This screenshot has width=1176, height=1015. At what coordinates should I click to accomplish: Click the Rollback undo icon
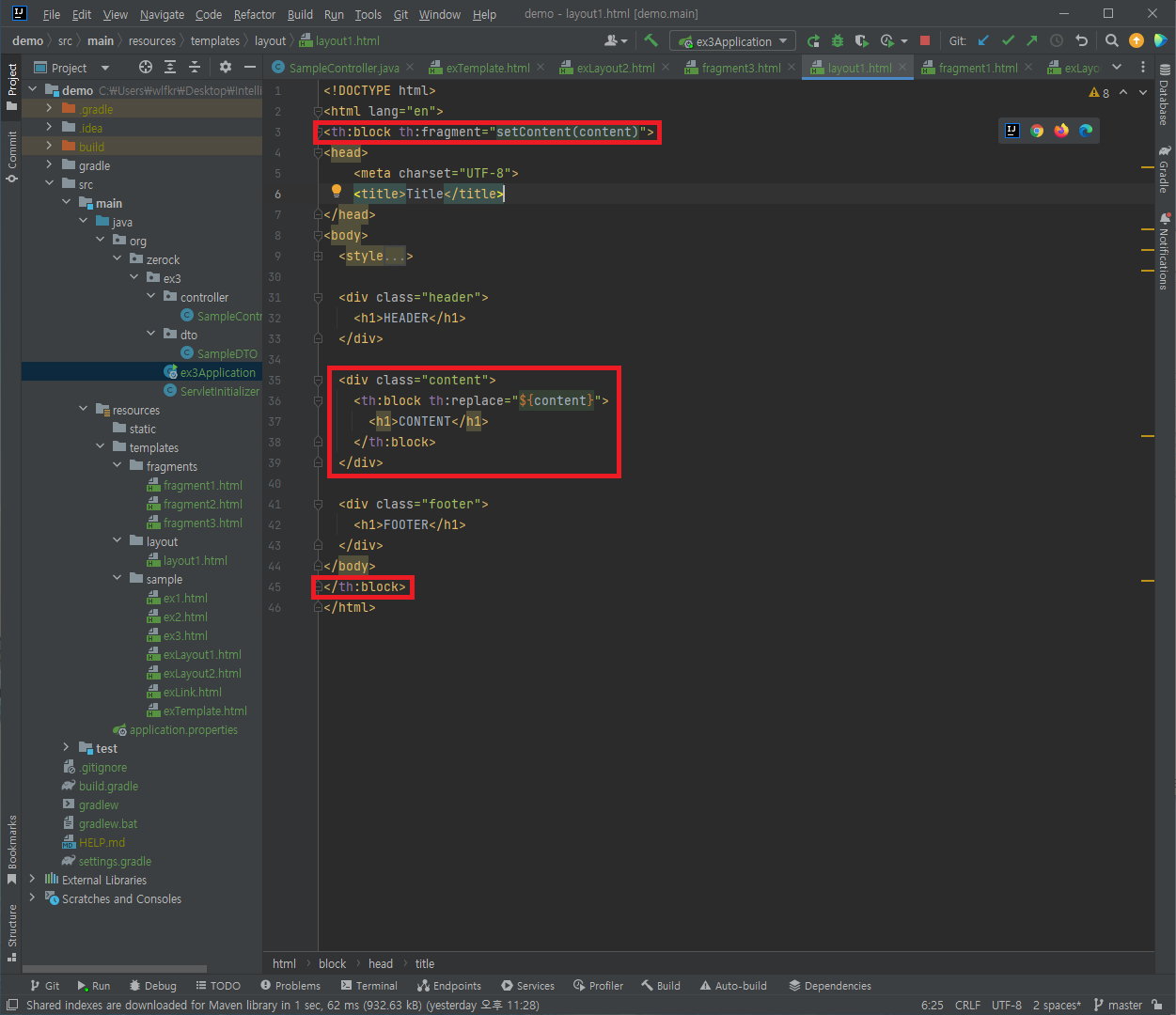coord(1081,40)
